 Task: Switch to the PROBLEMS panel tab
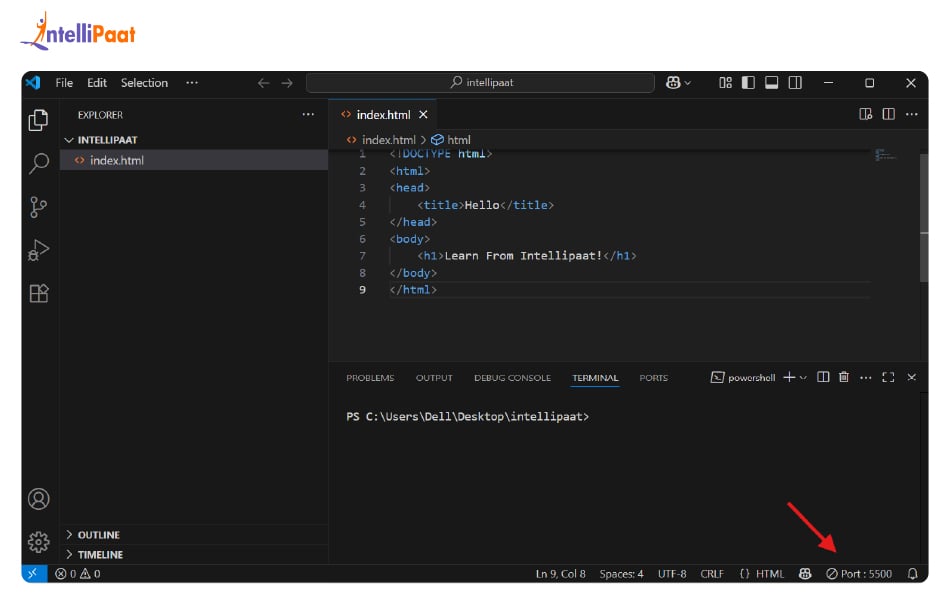[370, 378]
